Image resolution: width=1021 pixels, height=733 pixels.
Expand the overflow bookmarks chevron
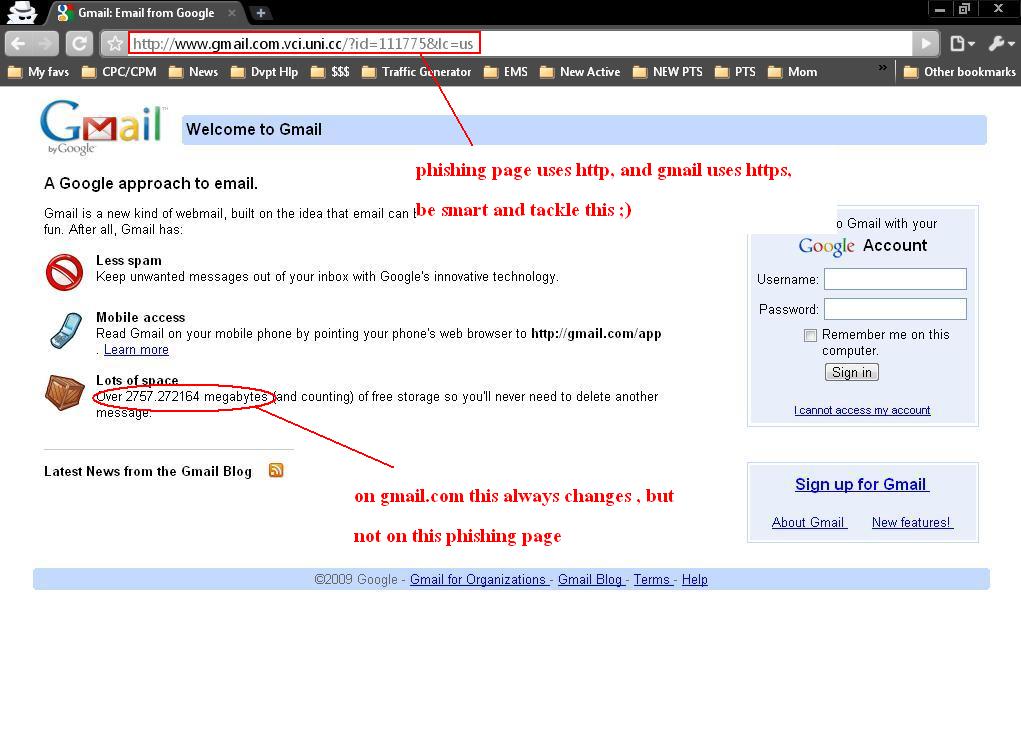(882, 66)
